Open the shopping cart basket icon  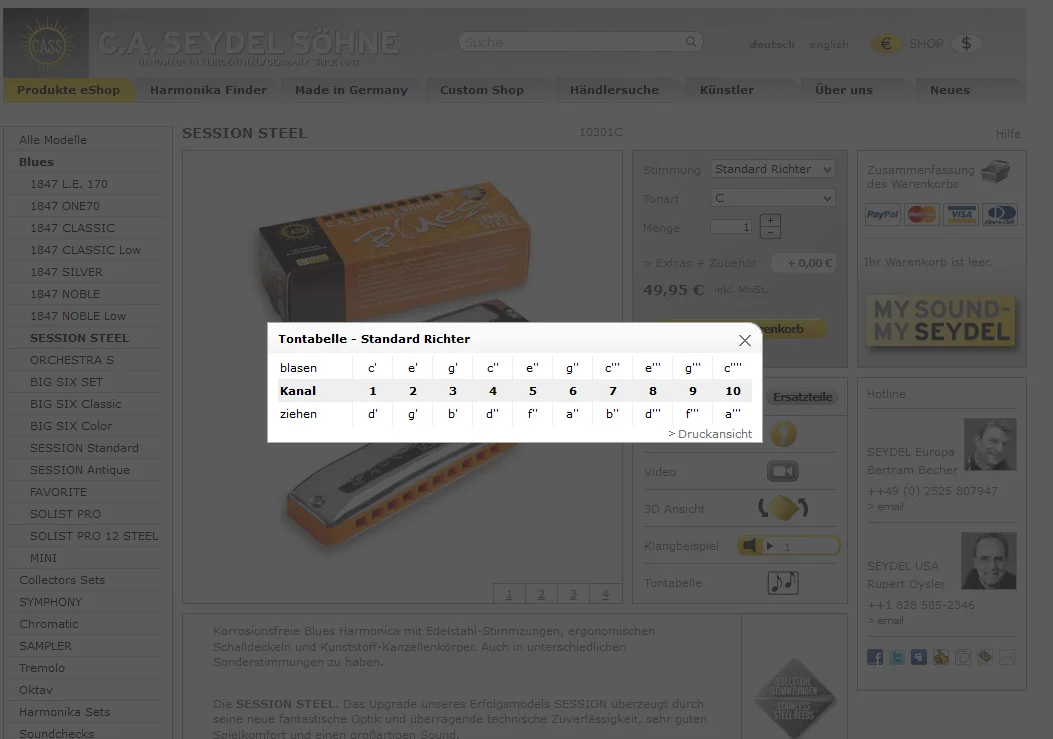coord(995,171)
